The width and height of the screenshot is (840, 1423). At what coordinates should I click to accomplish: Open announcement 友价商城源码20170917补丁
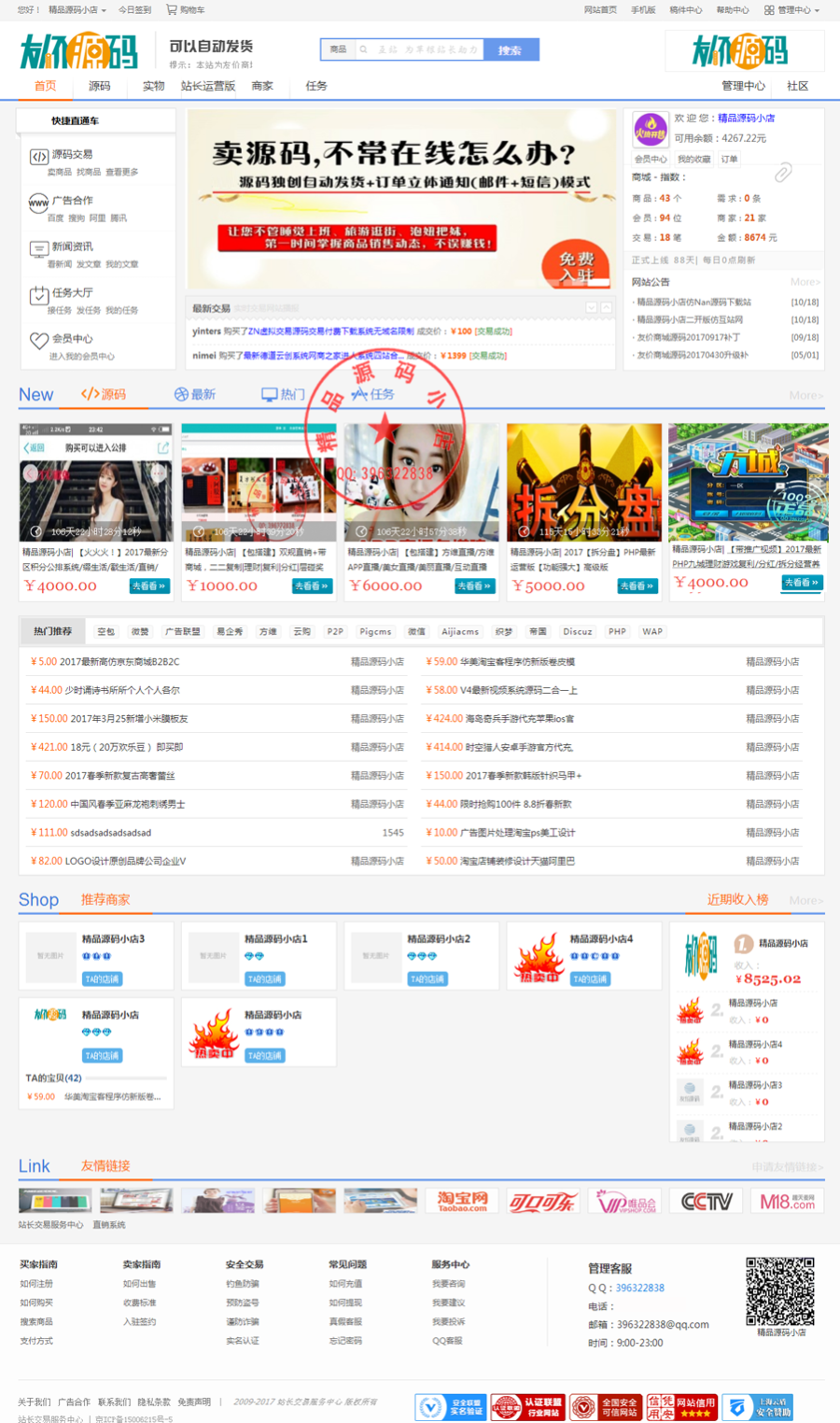[x=689, y=337]
